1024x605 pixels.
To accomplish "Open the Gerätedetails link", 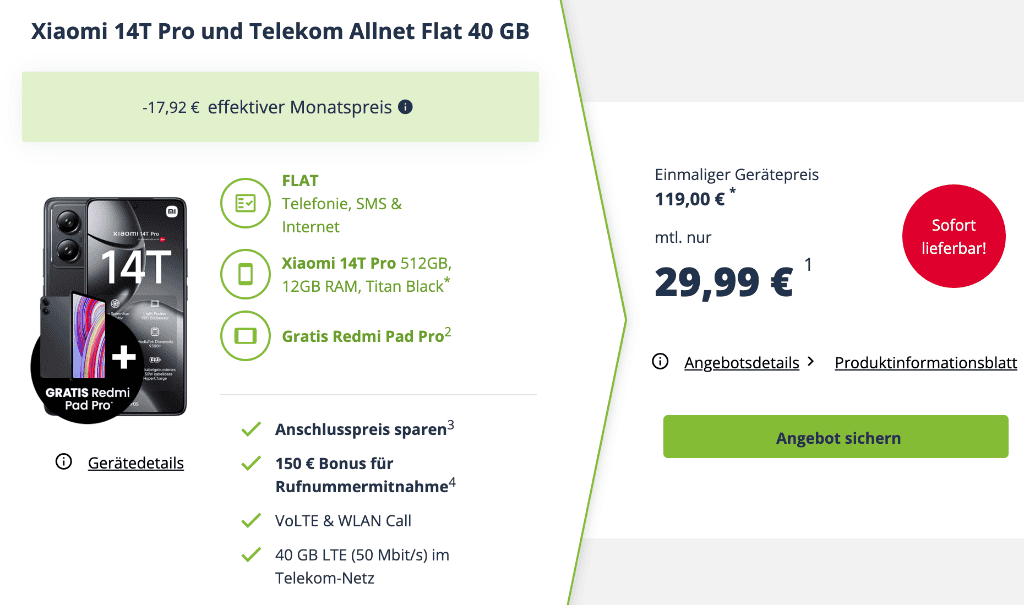I will click(135, 463).
